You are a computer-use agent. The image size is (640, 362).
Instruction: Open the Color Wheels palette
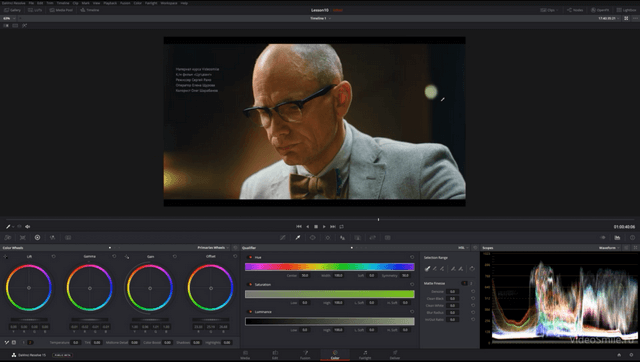click(x=37, y=238)
